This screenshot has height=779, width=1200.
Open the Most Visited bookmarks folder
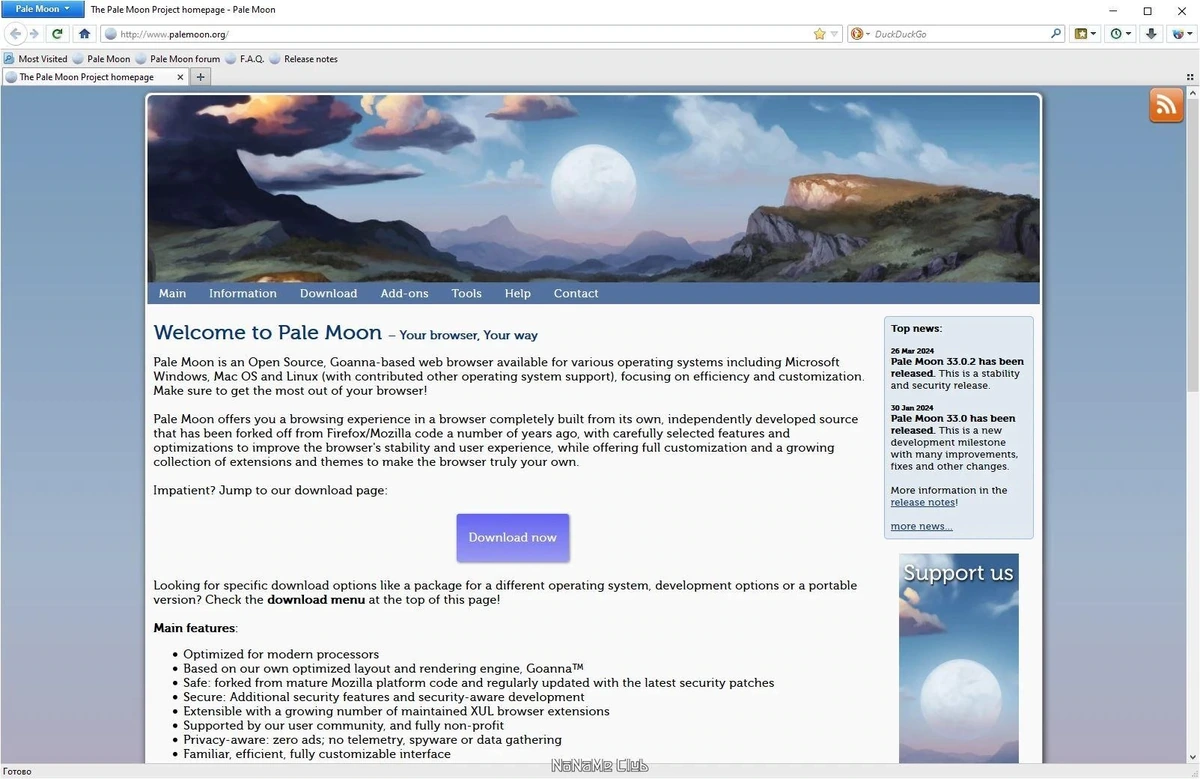(x=36, y=59)
